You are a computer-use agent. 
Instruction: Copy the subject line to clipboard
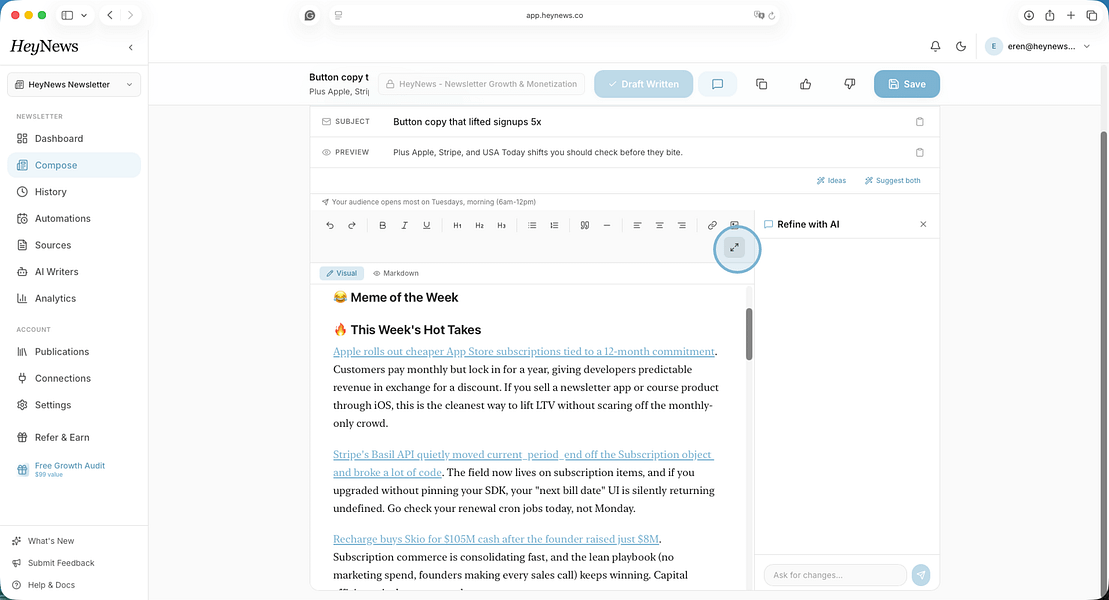pyautogui.click(x=919, y=122)
